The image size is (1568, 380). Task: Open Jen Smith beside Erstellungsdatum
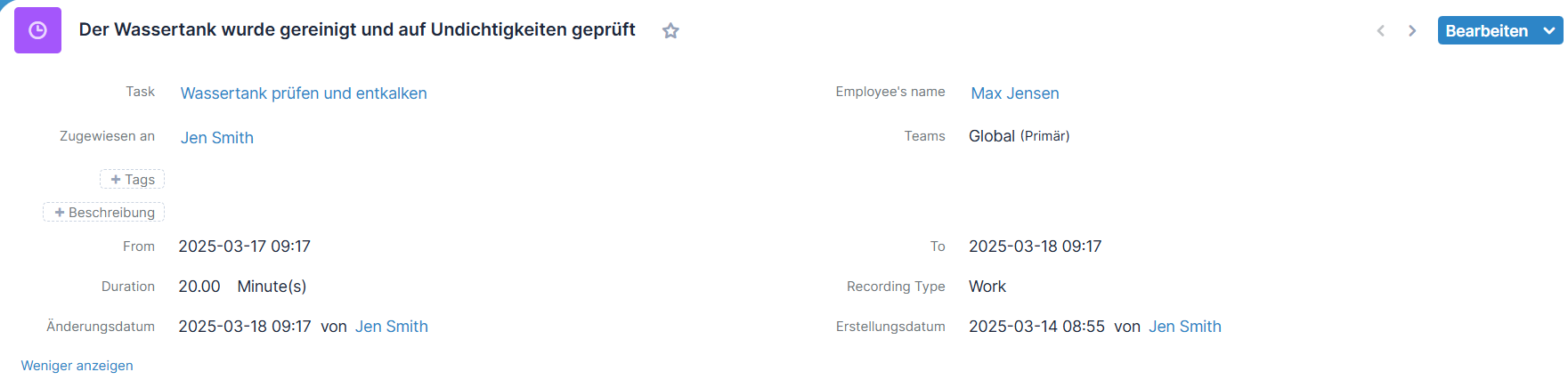tap(1185, 327)
